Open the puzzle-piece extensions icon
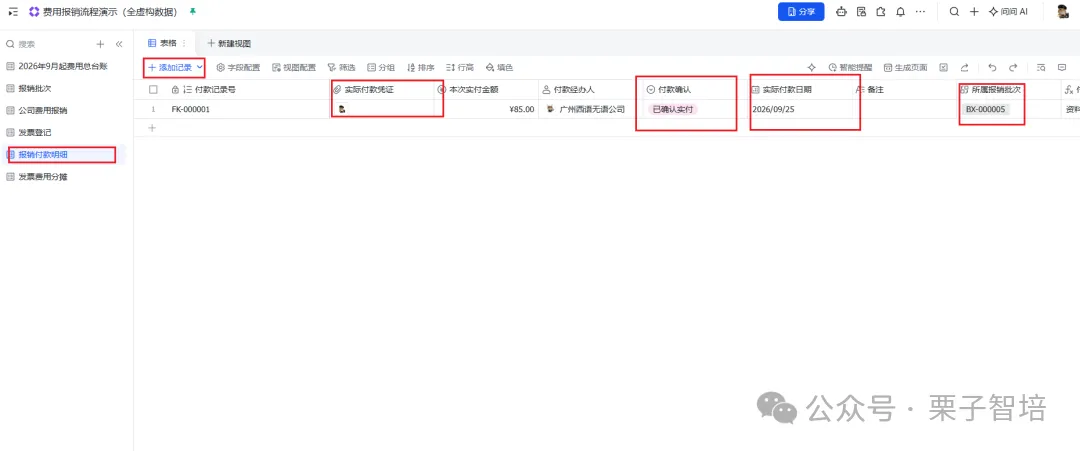Screen dimensions: 1080x451 tap(880, 12)
